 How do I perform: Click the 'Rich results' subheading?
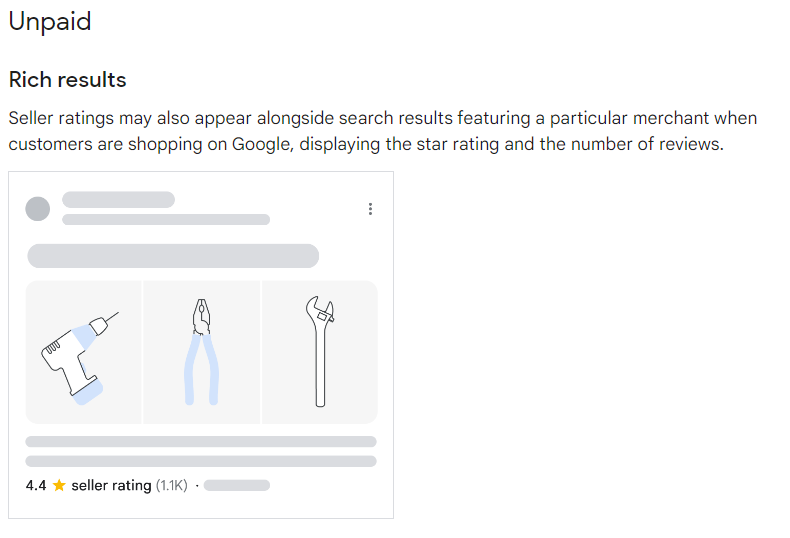click(x=68, y=80)
